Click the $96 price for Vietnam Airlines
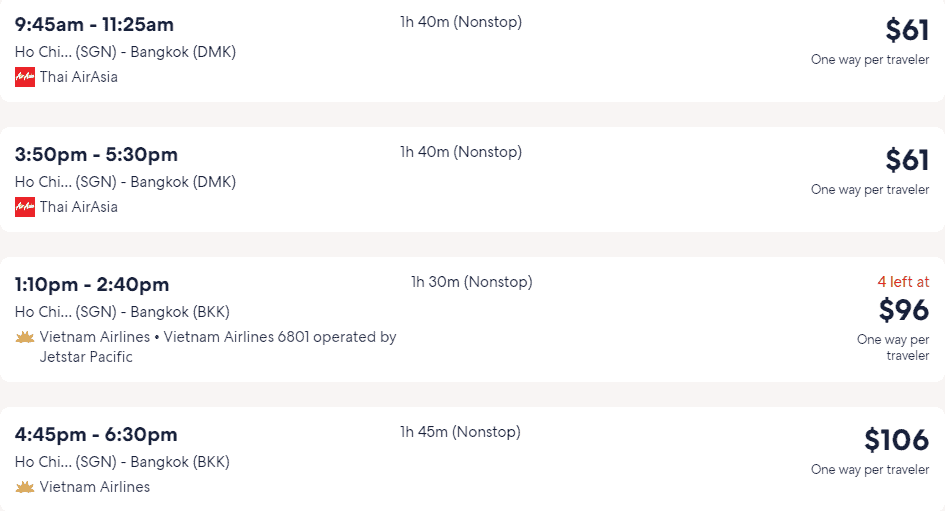Viewport: 945px width, 511px height. click(x=904, y=310)
